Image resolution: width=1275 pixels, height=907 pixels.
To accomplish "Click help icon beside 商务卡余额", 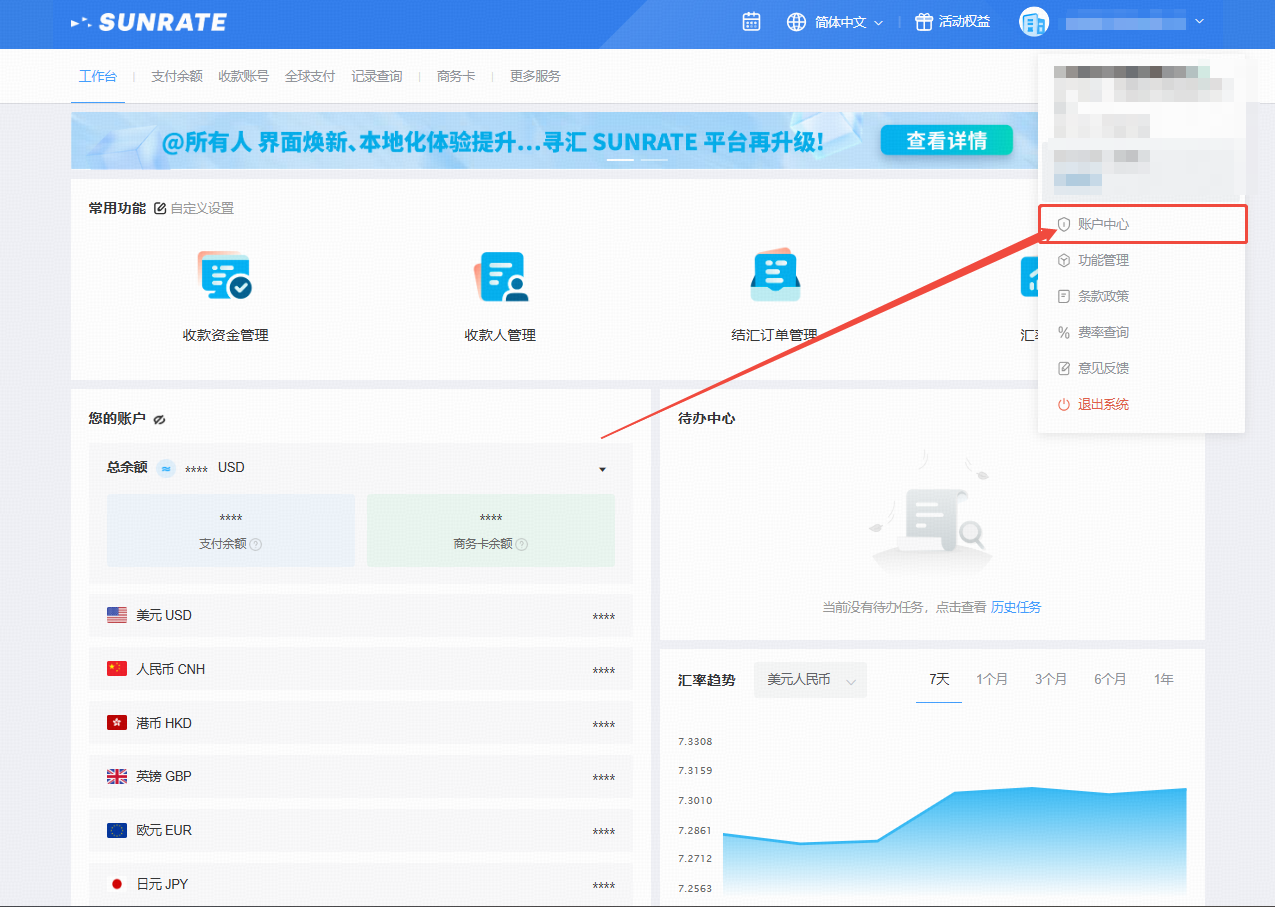I will point(521,544).
